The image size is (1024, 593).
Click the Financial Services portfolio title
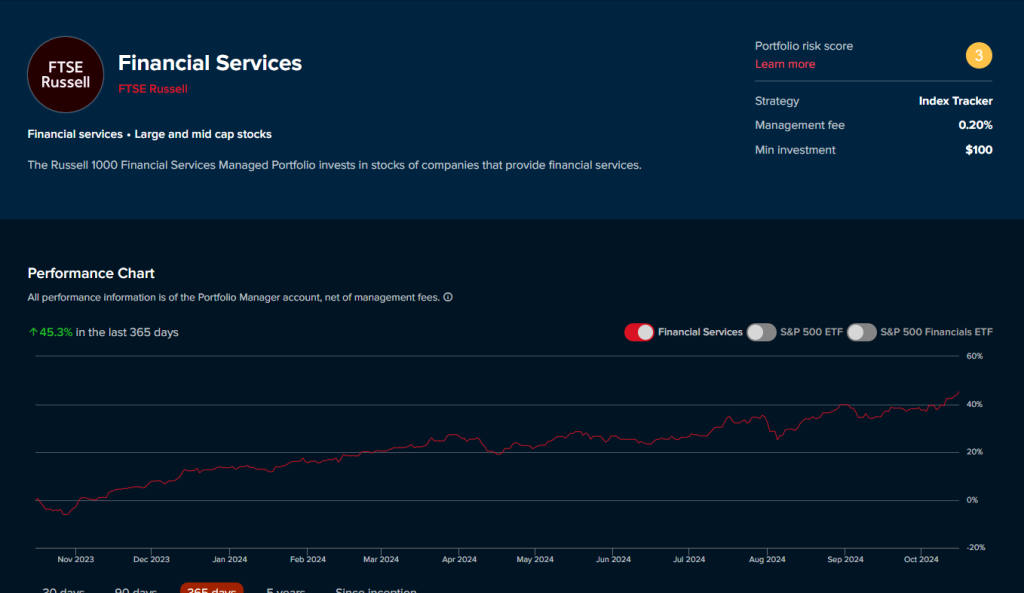[210, 63]
